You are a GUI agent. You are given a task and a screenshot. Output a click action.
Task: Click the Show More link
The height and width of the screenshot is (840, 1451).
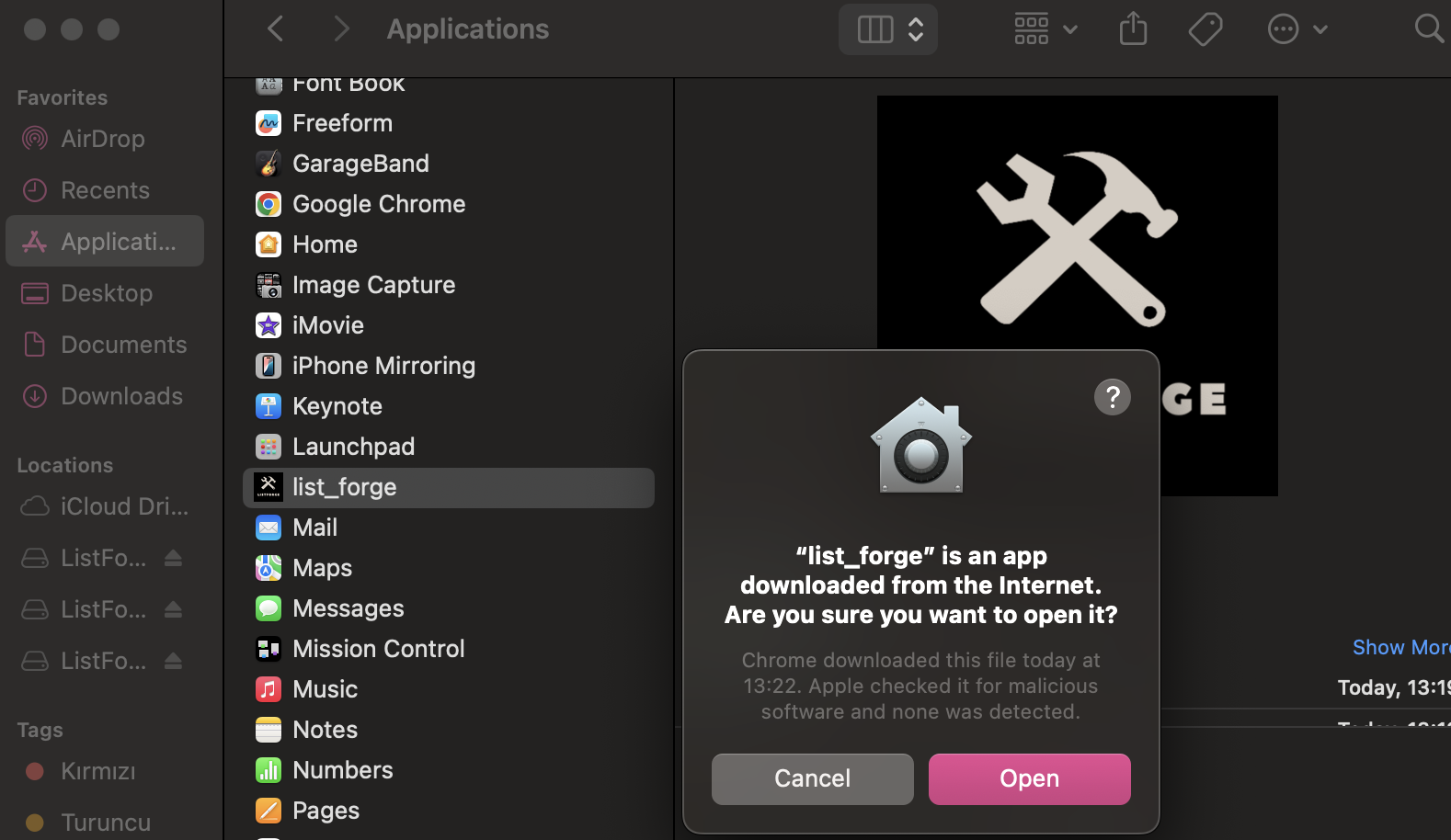click(x=1400, y=647)
